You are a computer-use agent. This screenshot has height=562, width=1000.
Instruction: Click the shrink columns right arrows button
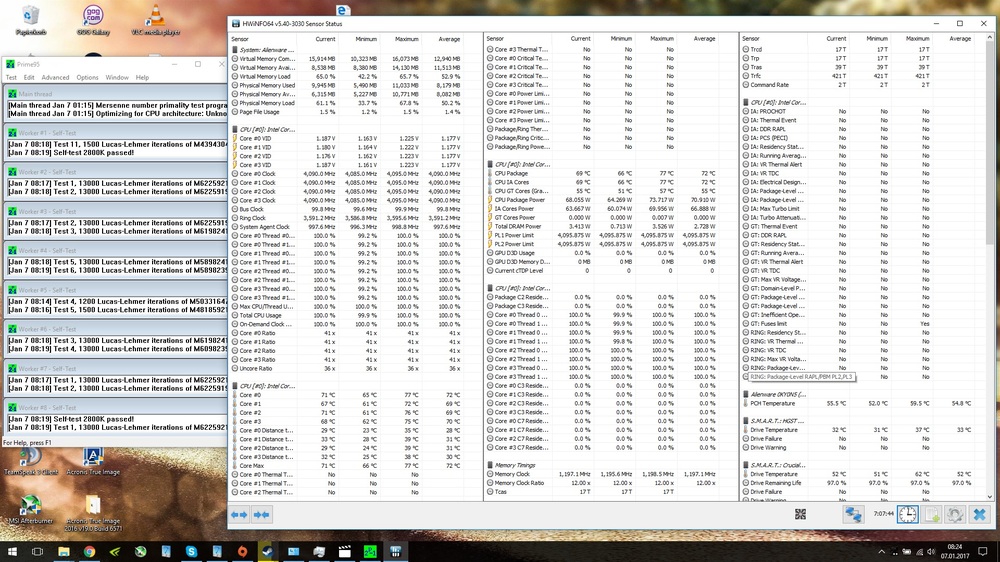[x=262, y=515]
